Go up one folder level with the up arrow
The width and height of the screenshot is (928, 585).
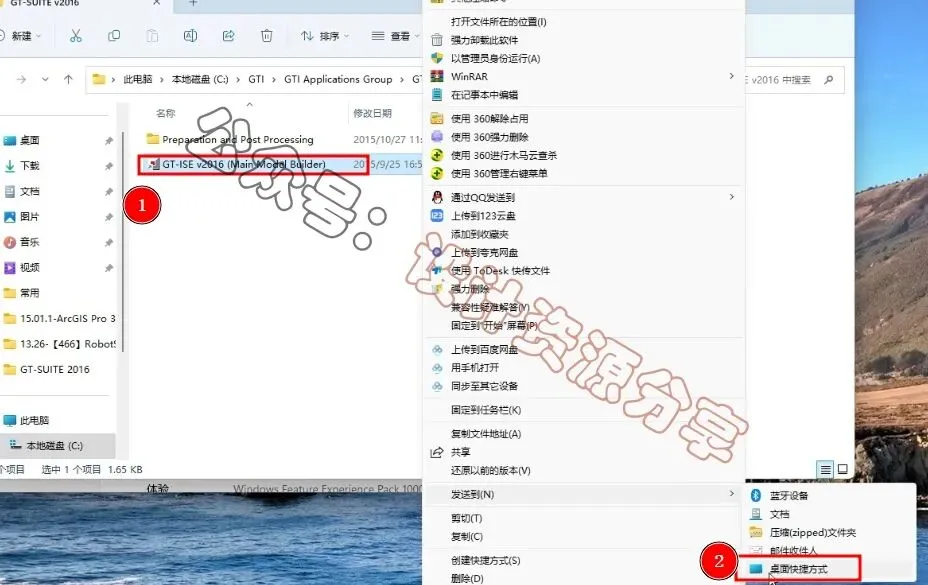68,79
